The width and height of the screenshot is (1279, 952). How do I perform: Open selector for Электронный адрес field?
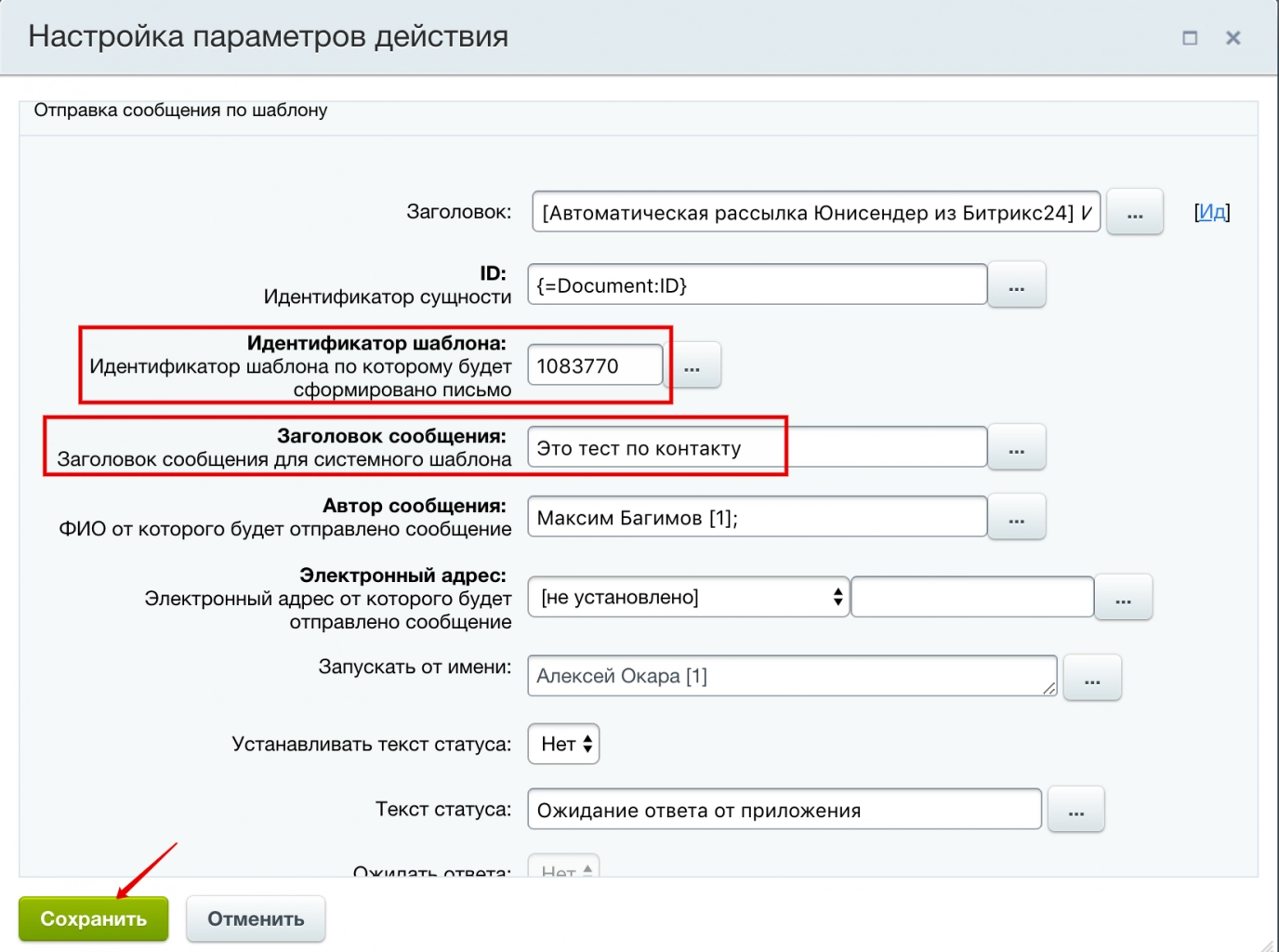[1124, 598]
